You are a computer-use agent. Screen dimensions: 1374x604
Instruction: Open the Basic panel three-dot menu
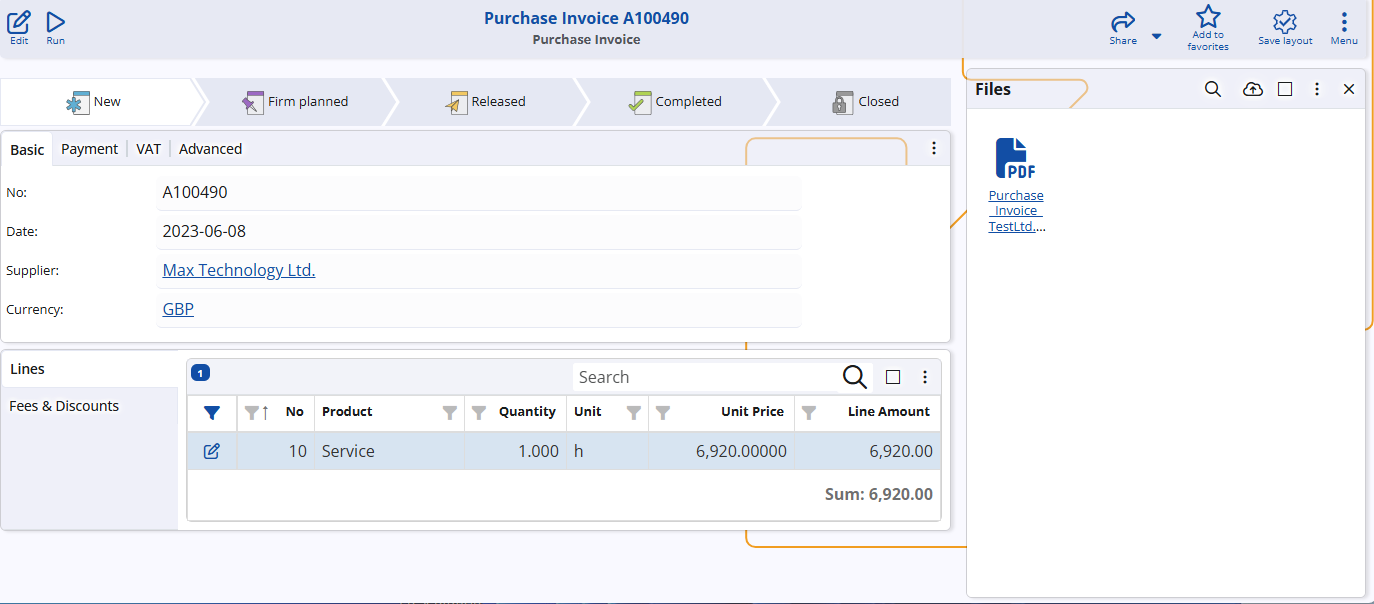[x=934, y=148]
